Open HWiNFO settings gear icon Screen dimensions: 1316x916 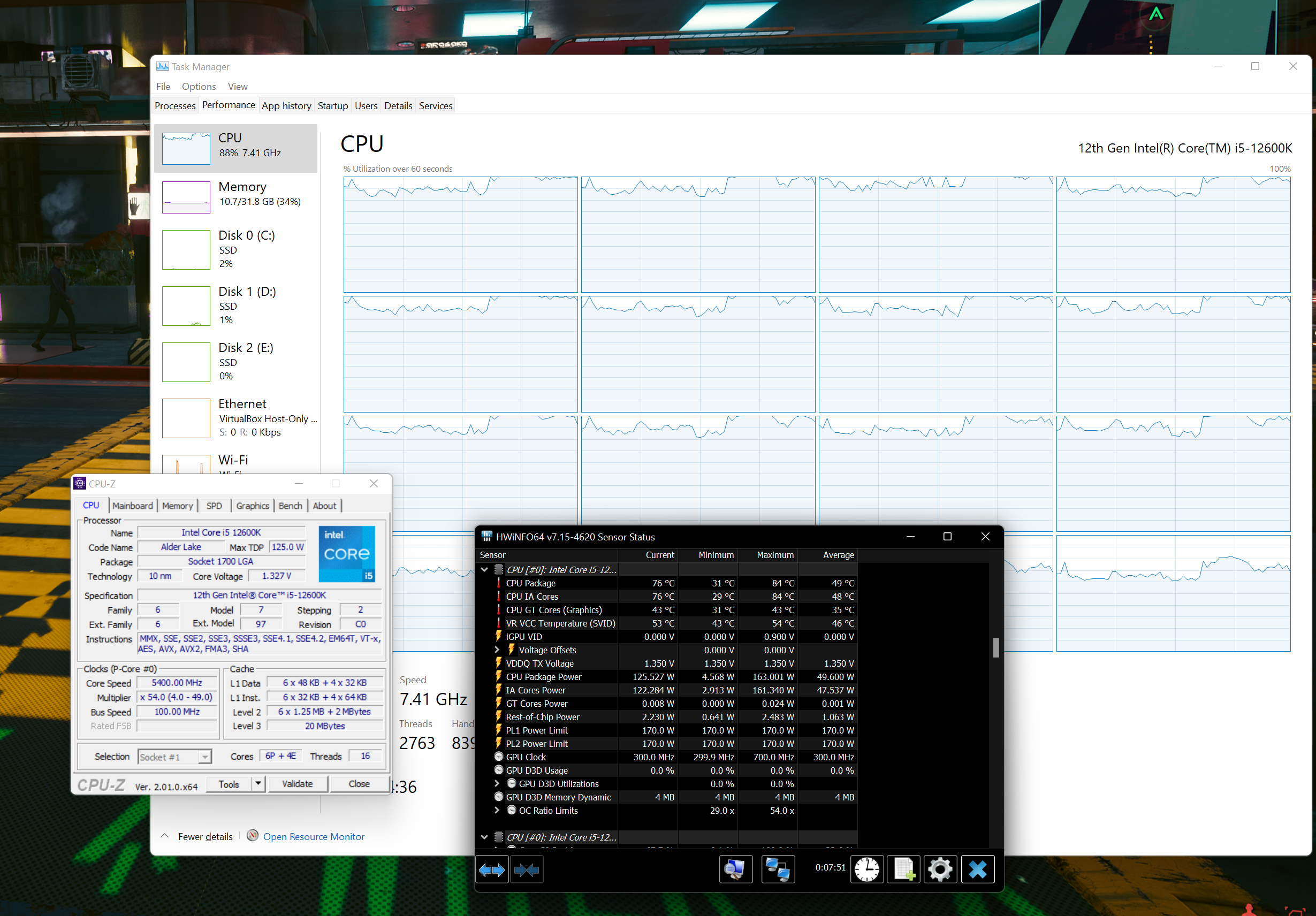tap(940, 869)
